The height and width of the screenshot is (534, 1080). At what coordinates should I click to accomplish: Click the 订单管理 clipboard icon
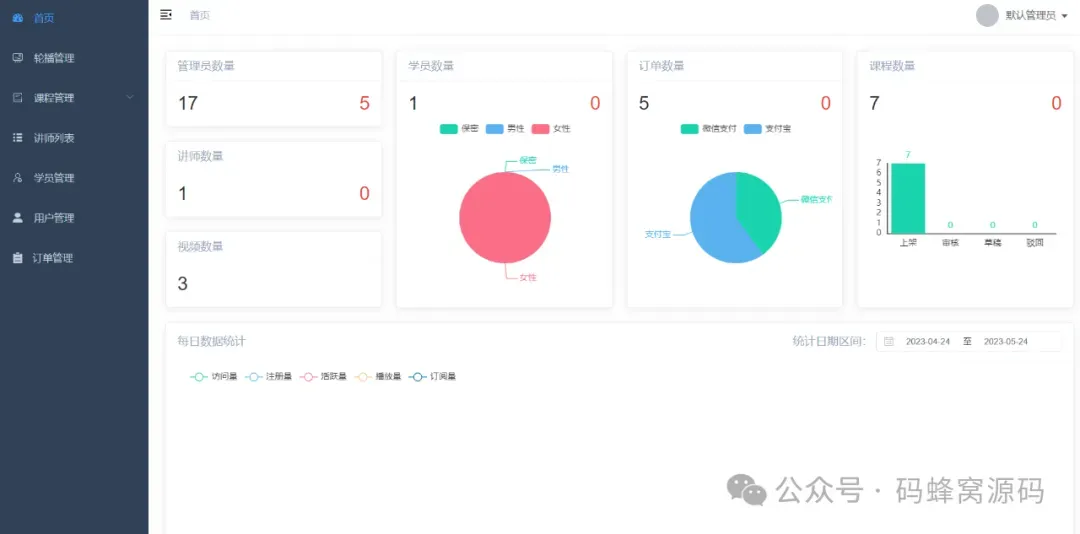pos(18,258)
